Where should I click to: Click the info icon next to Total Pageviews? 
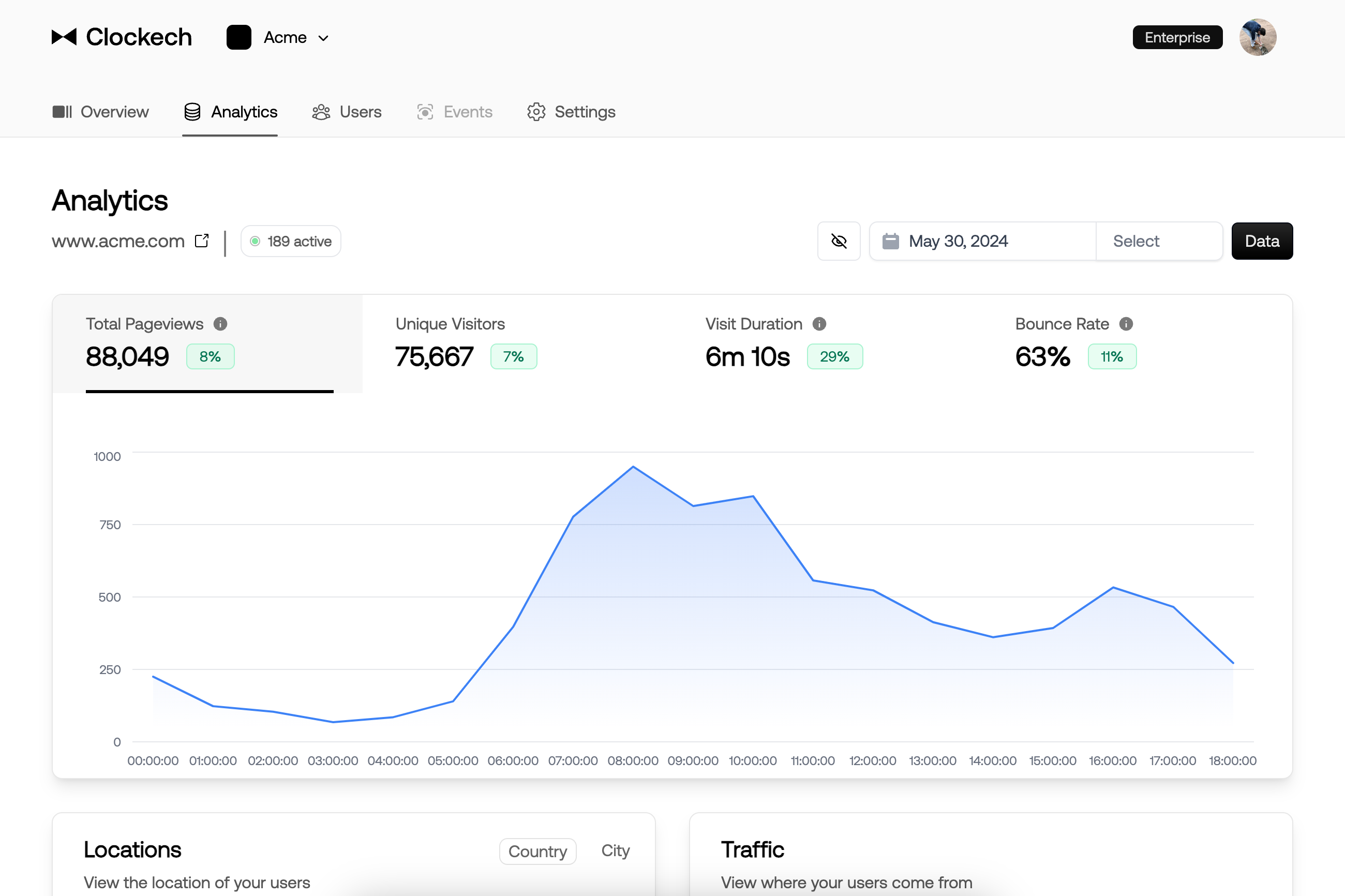point(220,324)
